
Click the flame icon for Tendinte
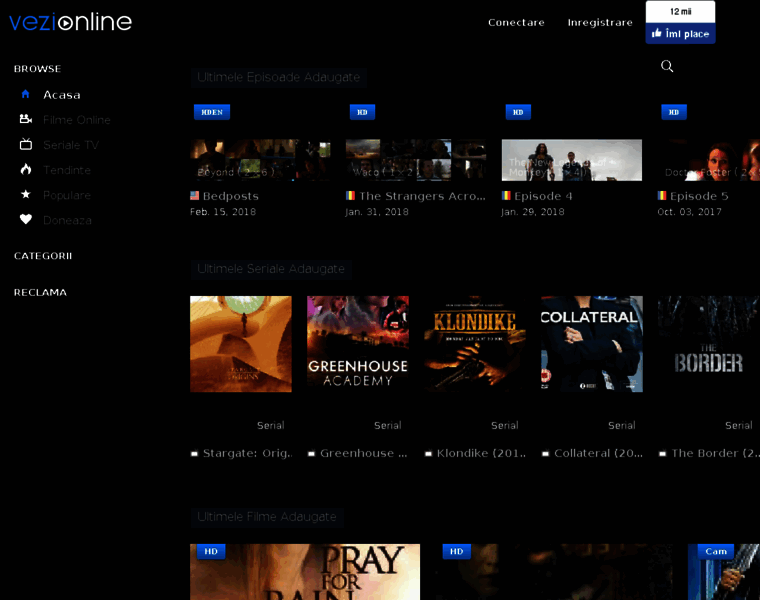pos(26,169)
